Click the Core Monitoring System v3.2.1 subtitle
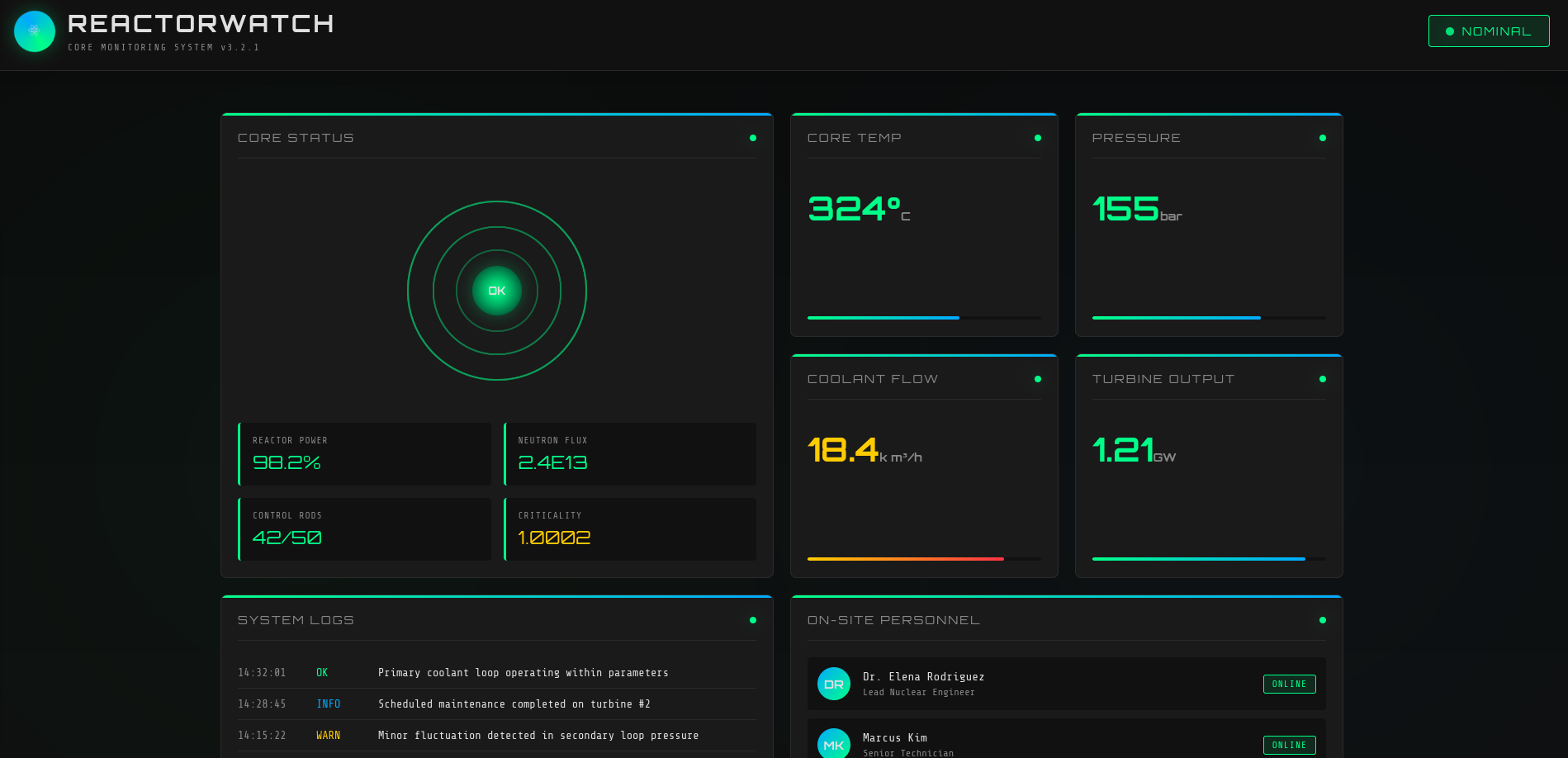Screen dimensions: 1568x758 pos(163,48)
